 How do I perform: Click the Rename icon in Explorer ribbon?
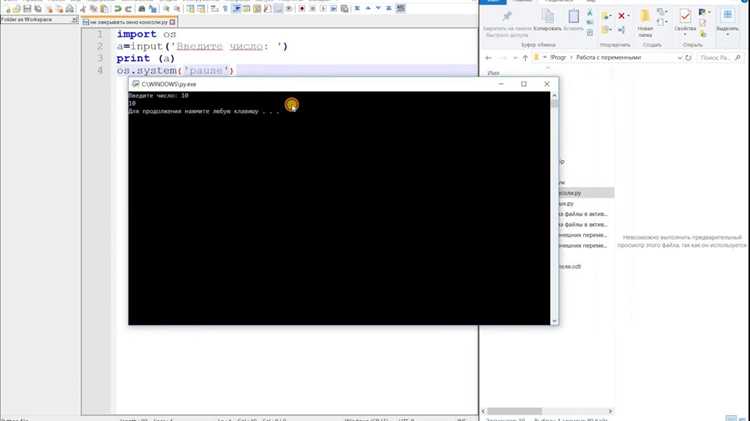[621, 30]
